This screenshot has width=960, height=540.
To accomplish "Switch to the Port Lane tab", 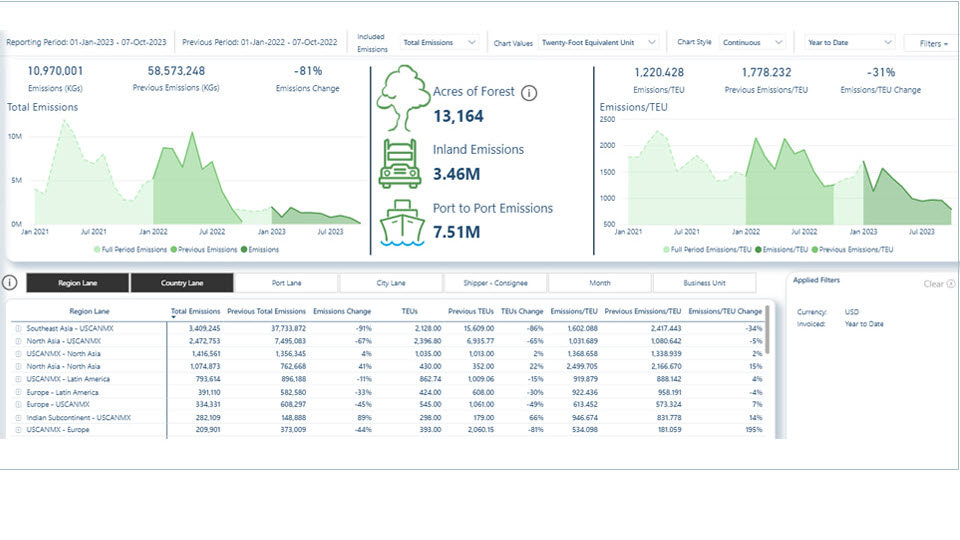I will [287, 283].
